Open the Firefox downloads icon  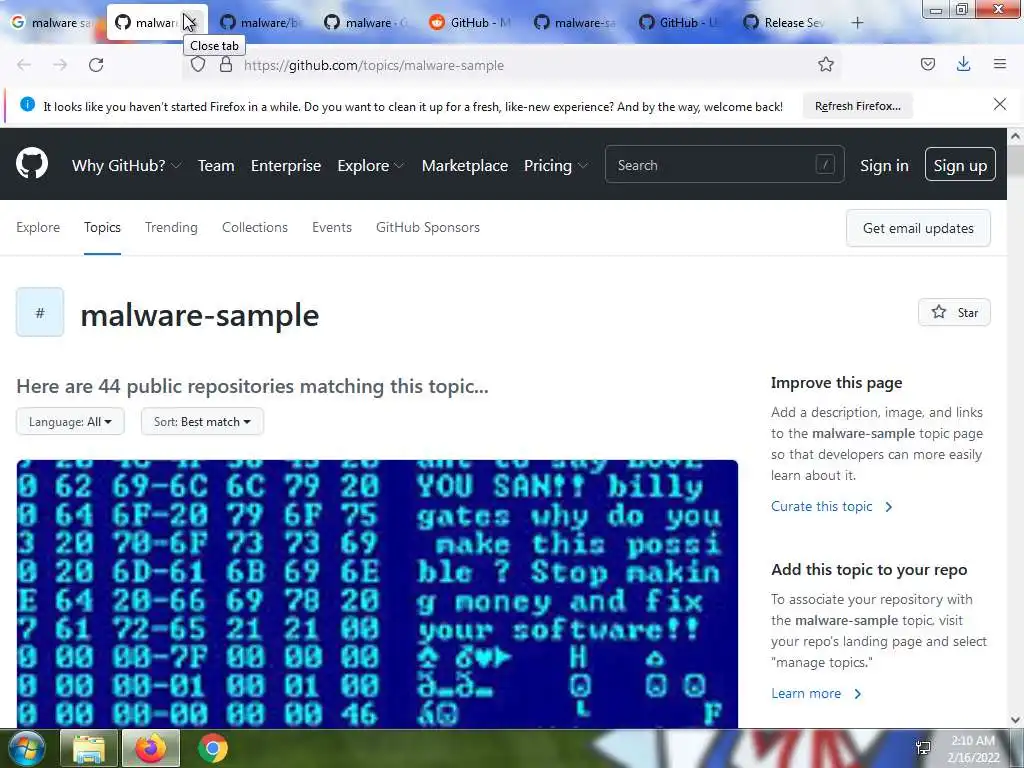963,64
